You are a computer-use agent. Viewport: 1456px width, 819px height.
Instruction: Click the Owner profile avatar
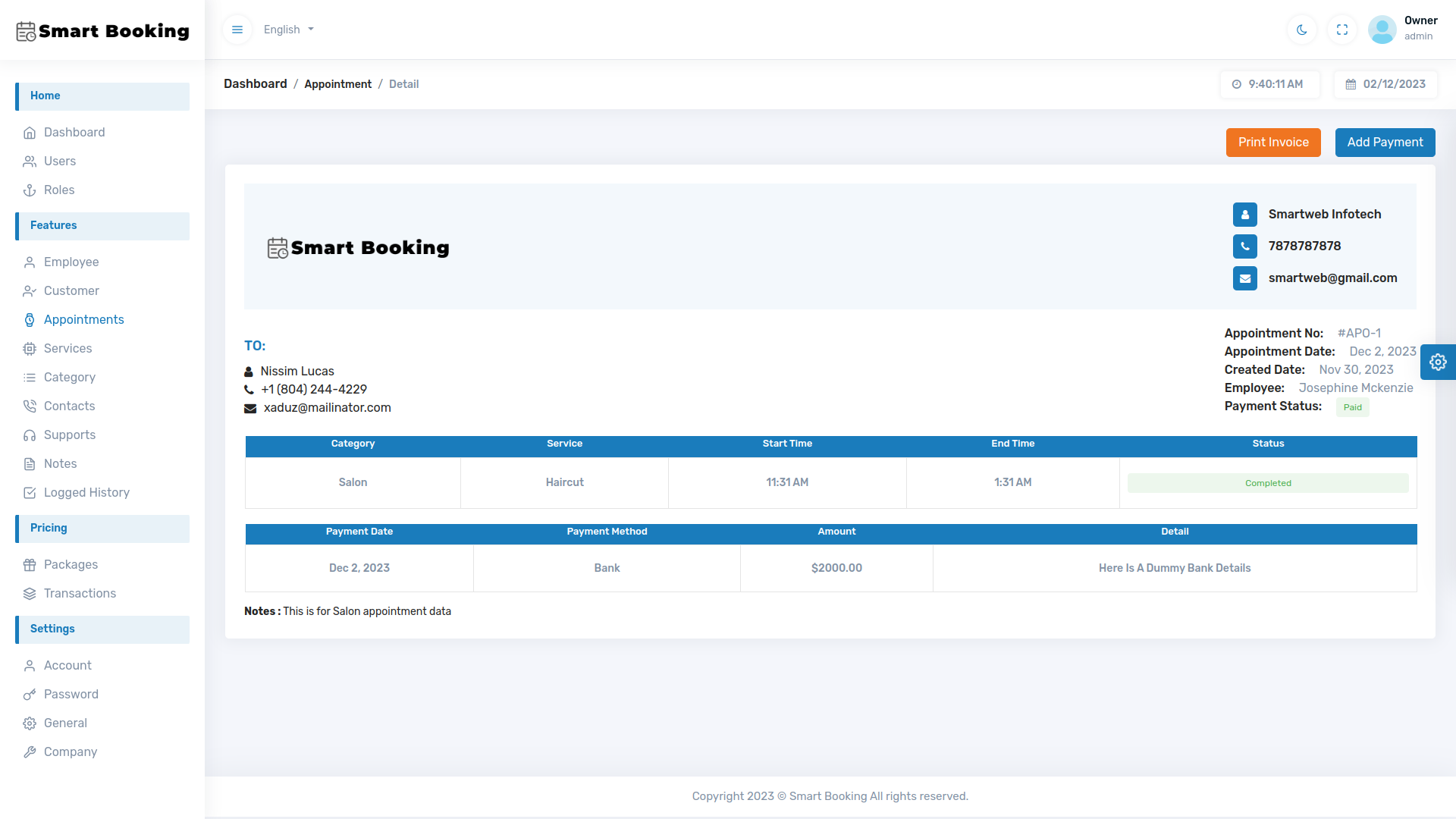pos(1382,30)
